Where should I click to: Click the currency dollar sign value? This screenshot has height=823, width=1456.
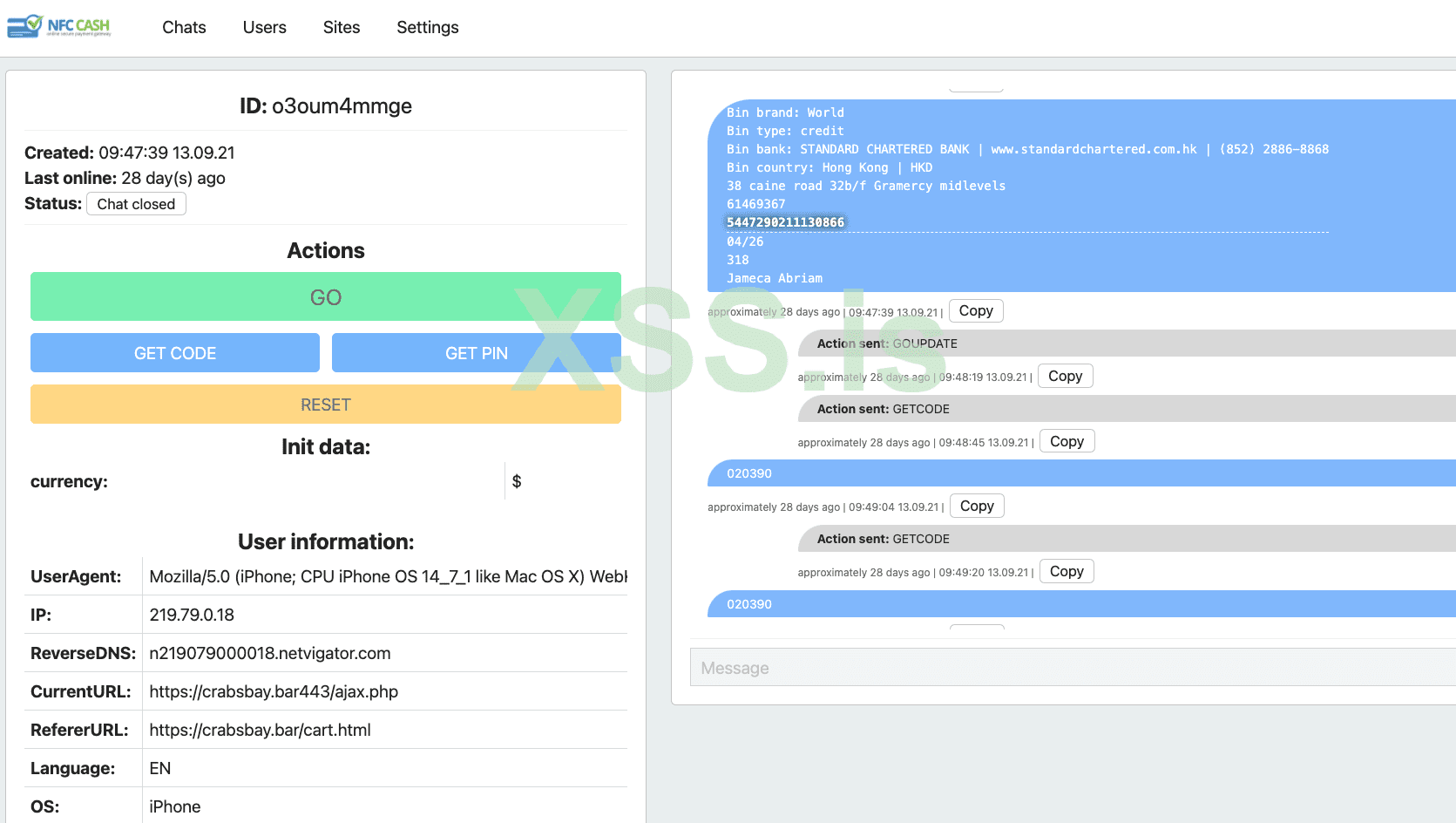[x=517, y=481]
